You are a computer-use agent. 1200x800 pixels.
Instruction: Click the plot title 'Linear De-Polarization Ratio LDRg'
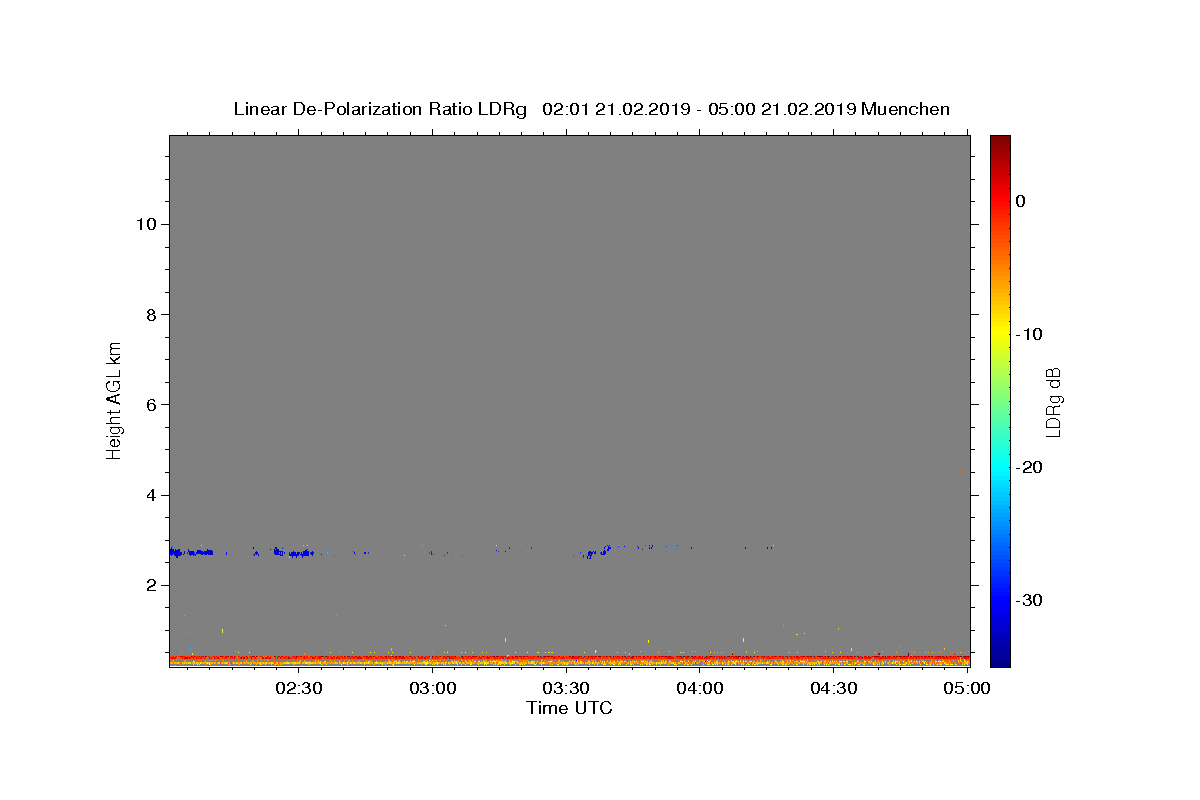tap(380, 109)
